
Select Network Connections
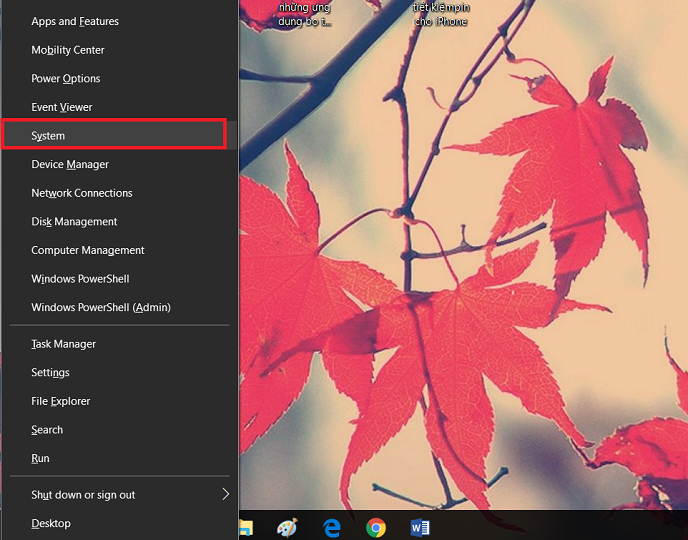tap(82, 193)
